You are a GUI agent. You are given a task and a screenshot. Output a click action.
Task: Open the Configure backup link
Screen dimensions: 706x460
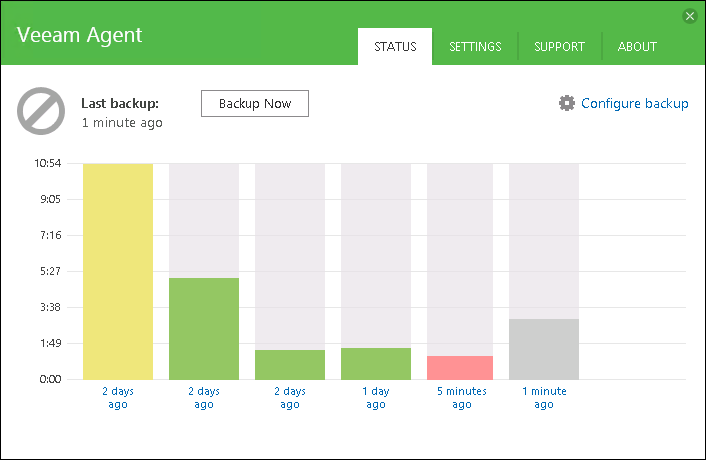pos(634,103)
